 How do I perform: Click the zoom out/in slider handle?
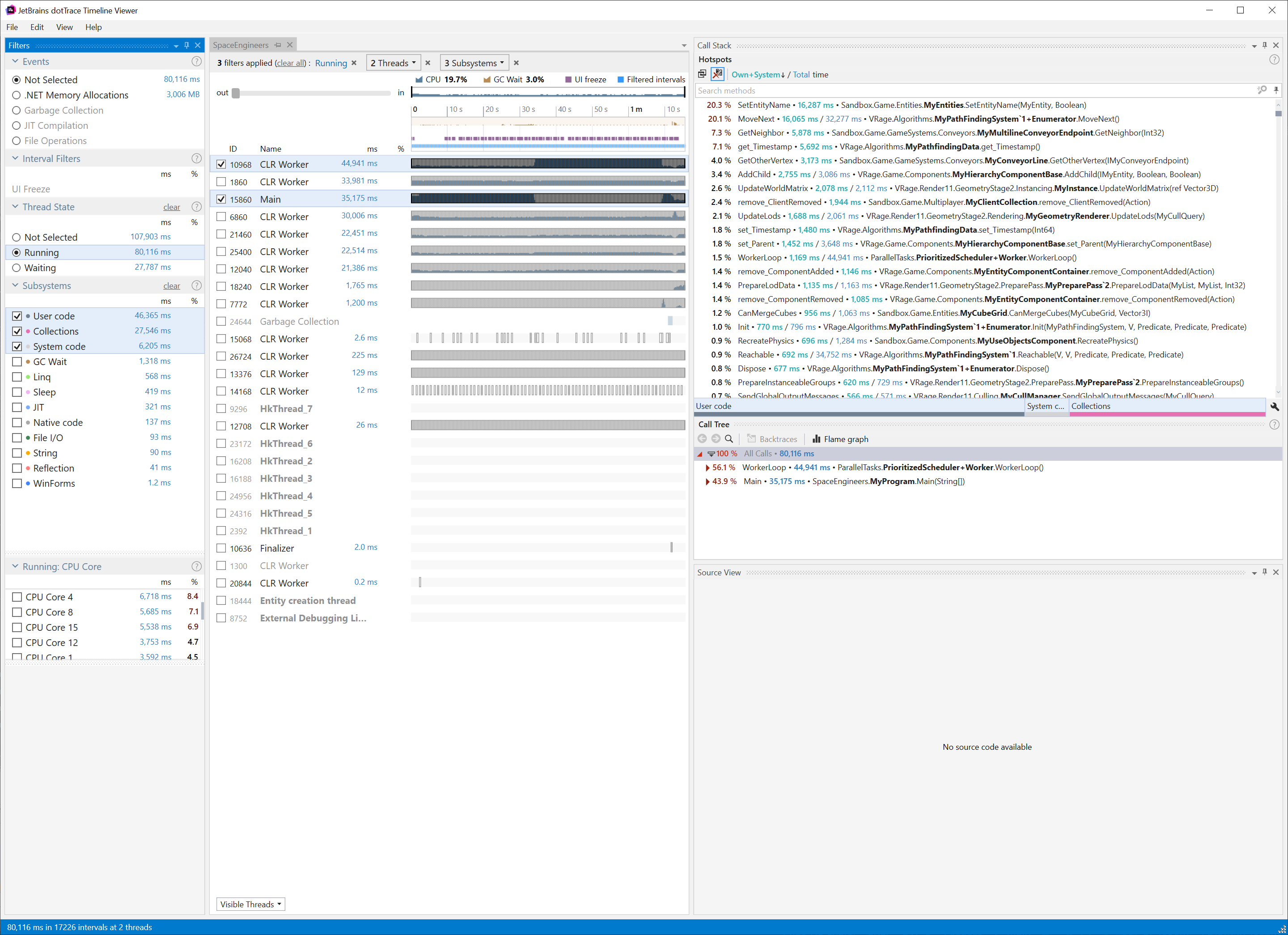click(236, 93)
